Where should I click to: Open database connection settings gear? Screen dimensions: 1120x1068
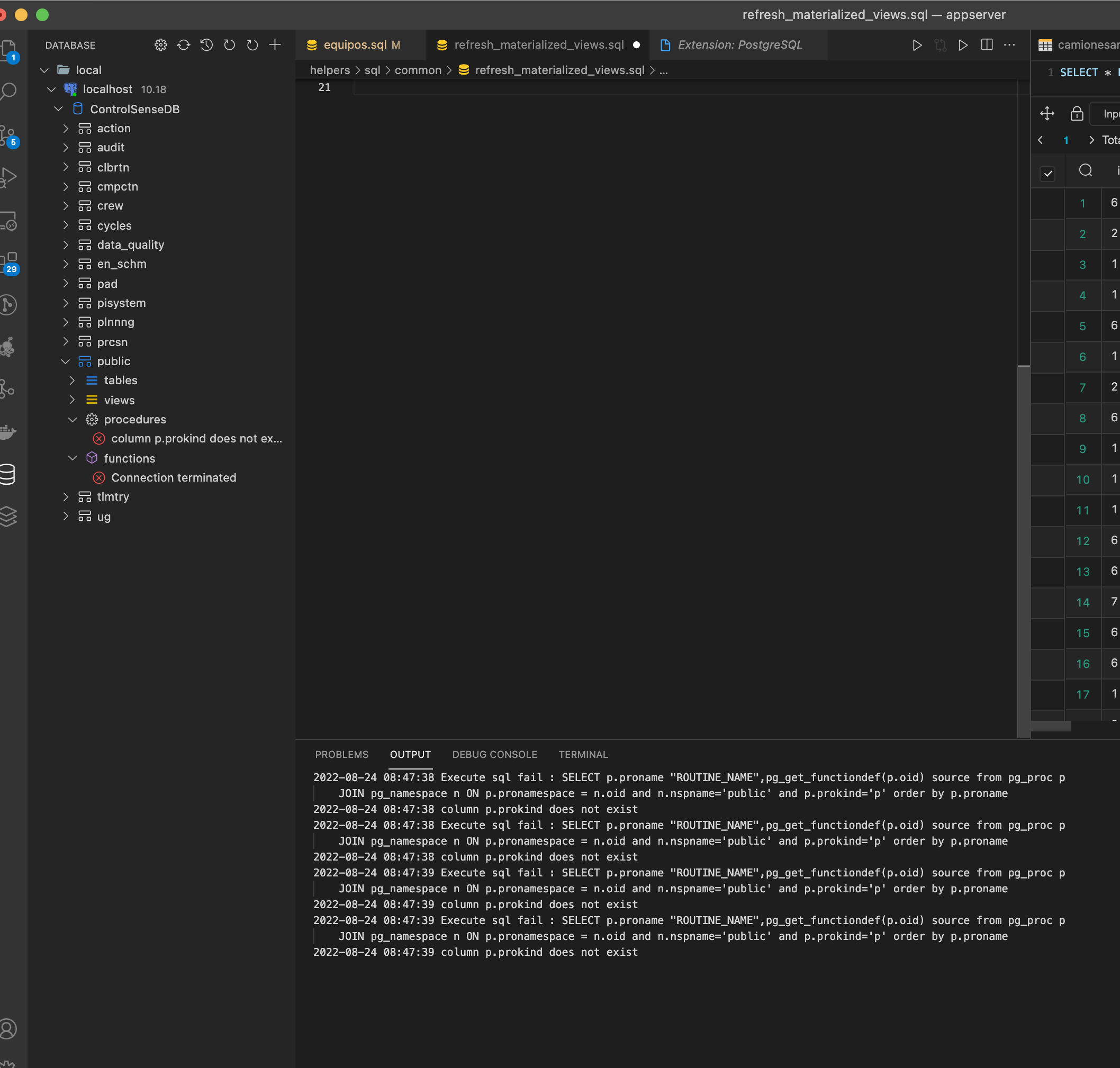pos(160,45)
